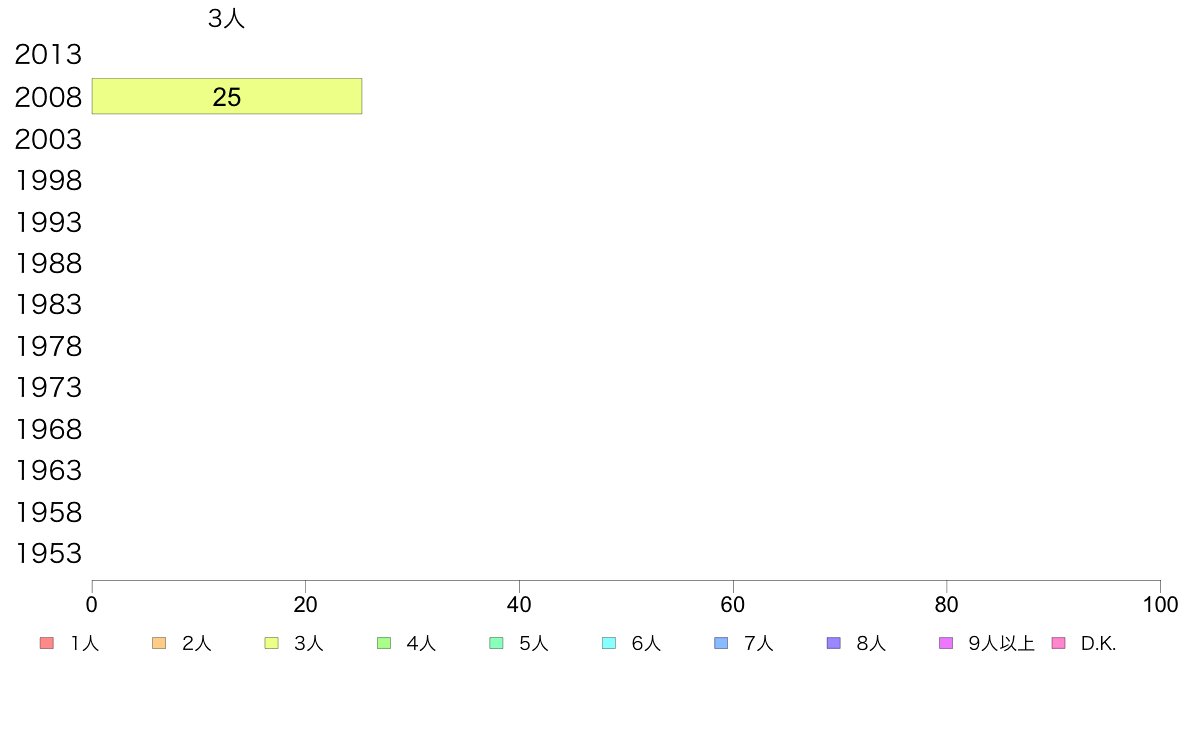Click the 1人 legend color swatch
The height and width of the screenshot is (736, 1188).
click(x=46, y=643)
